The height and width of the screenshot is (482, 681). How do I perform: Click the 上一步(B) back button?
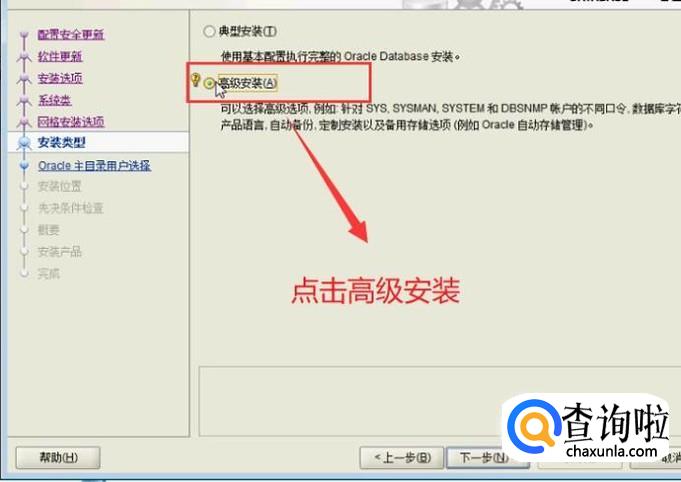coord(402,458)
